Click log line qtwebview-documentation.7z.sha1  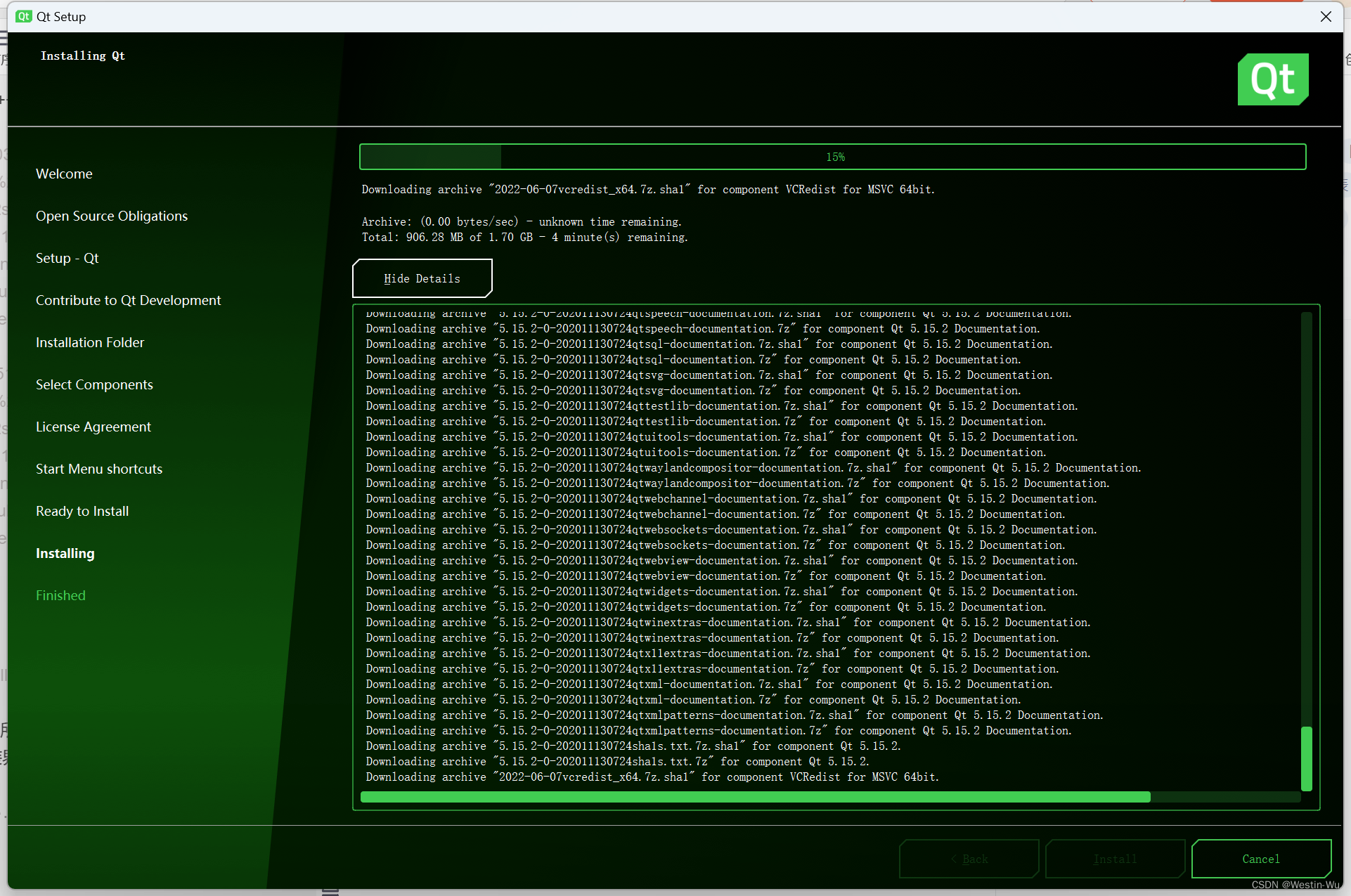(x=722, y=560)
